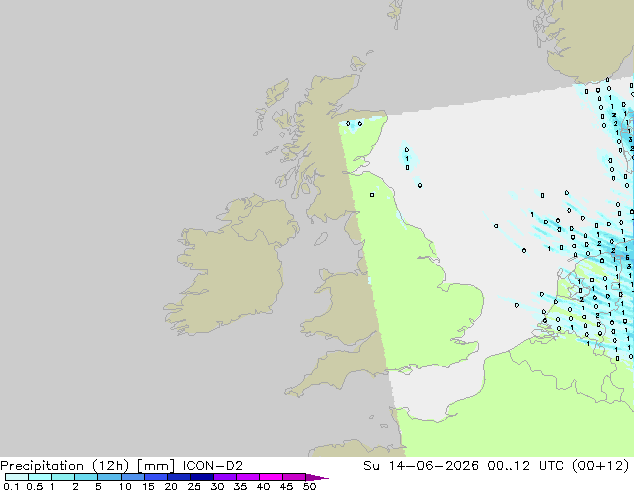The width and height of the screenshot is (634, 490).
Task: Click the 0.1–0.5 mm legend swatch
Action: click(17, 477)
